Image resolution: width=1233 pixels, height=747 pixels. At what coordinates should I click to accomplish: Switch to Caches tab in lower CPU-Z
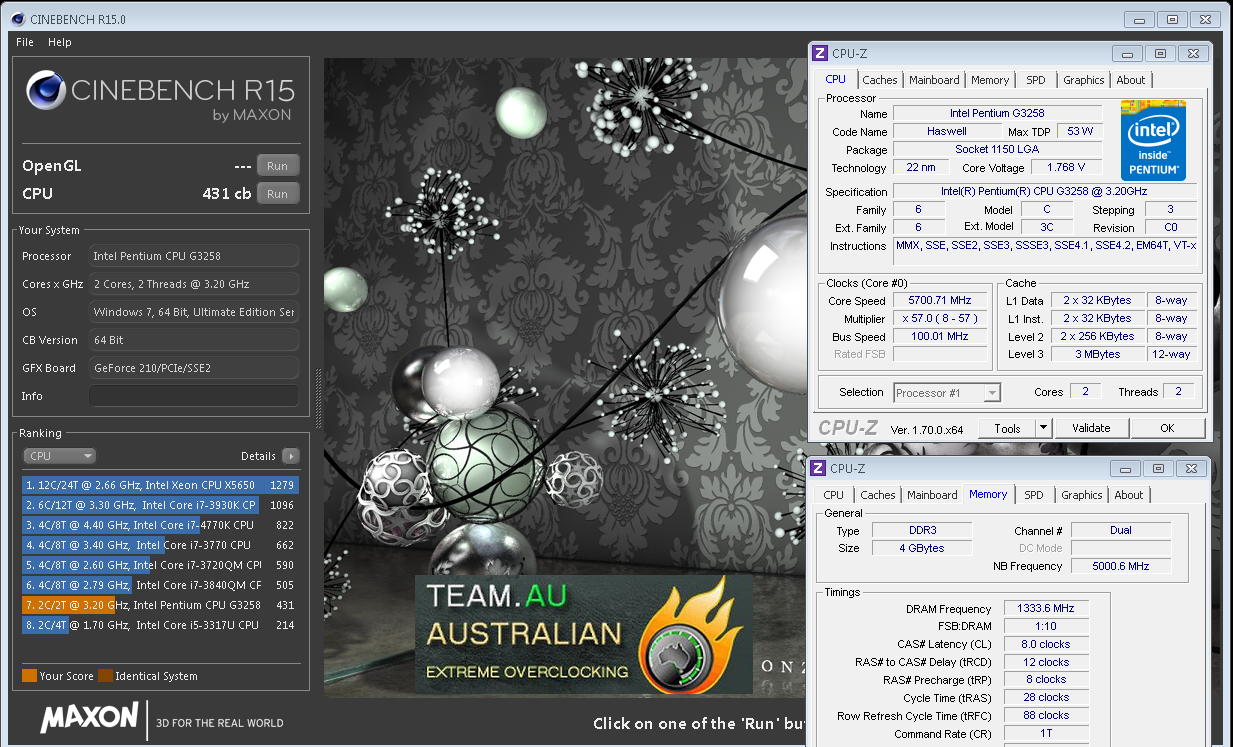coord(878,495)
